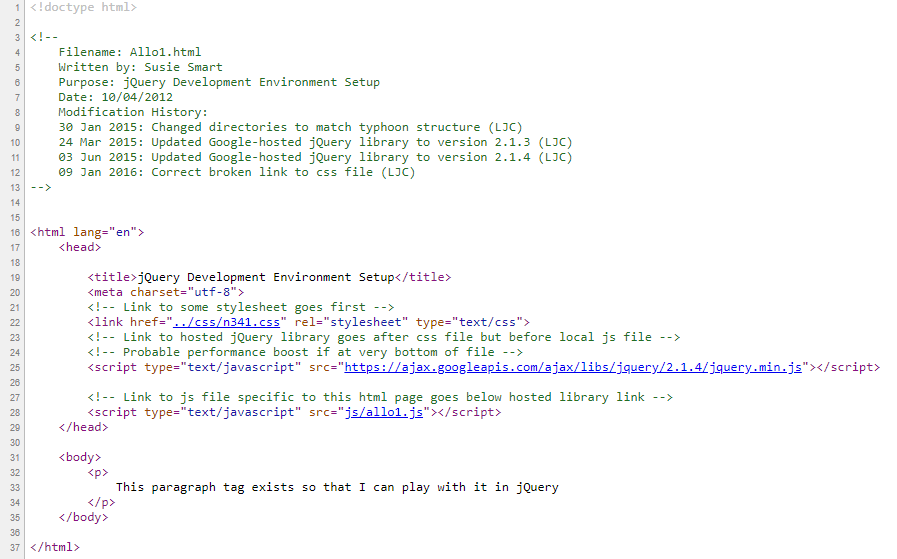897x559 pixels.
Task: Open the js/allo1.js script link
Action: click(x=384, y=412)
